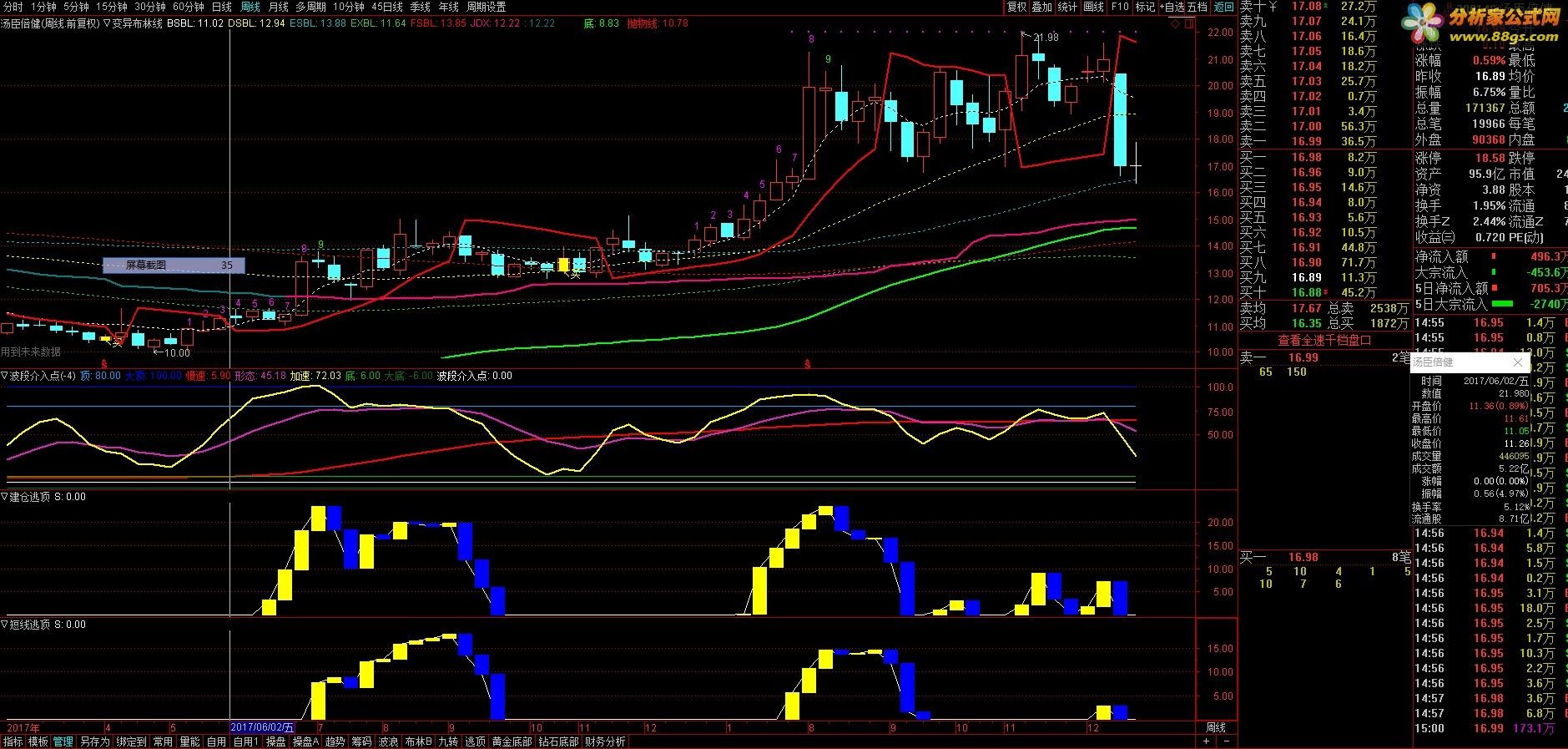Switch to the 分时 intraday chart

13,7
